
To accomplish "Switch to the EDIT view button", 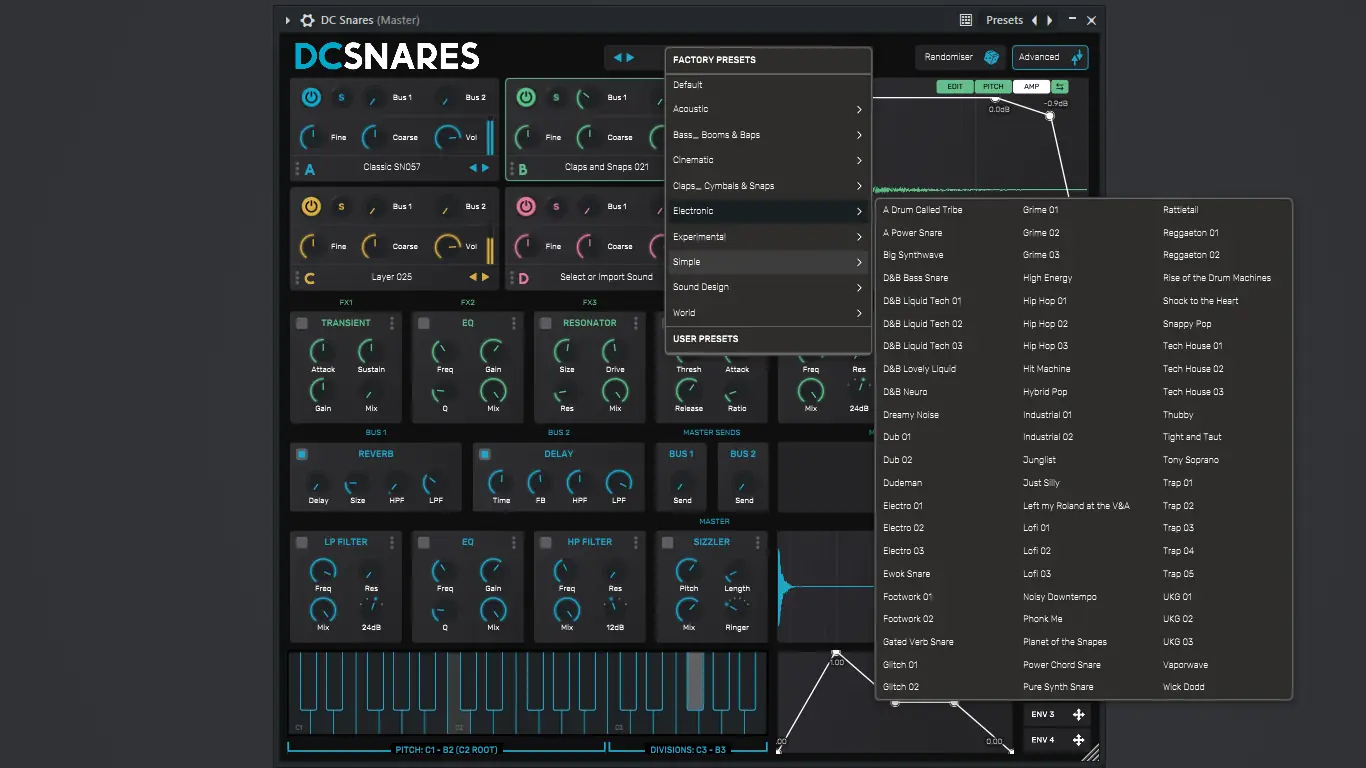I will coord(955,87).
